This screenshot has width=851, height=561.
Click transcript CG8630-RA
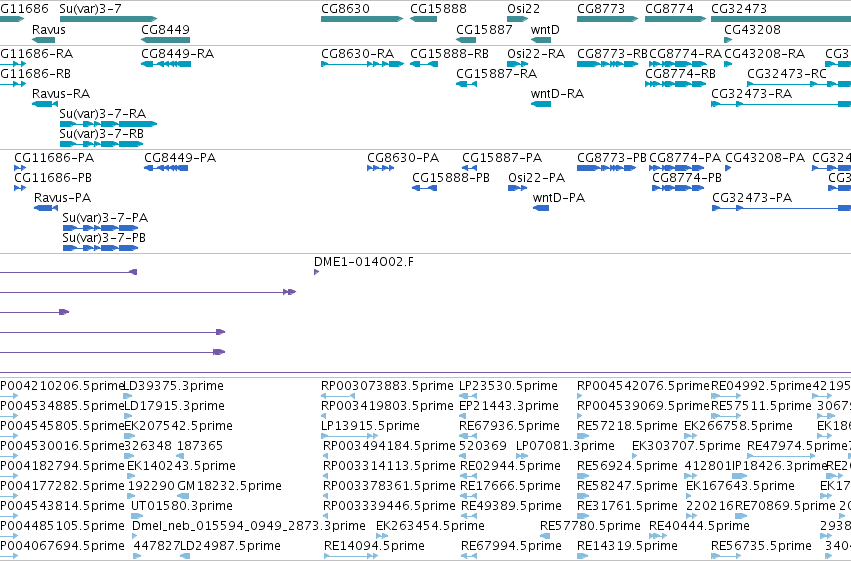tap(363, 64)
